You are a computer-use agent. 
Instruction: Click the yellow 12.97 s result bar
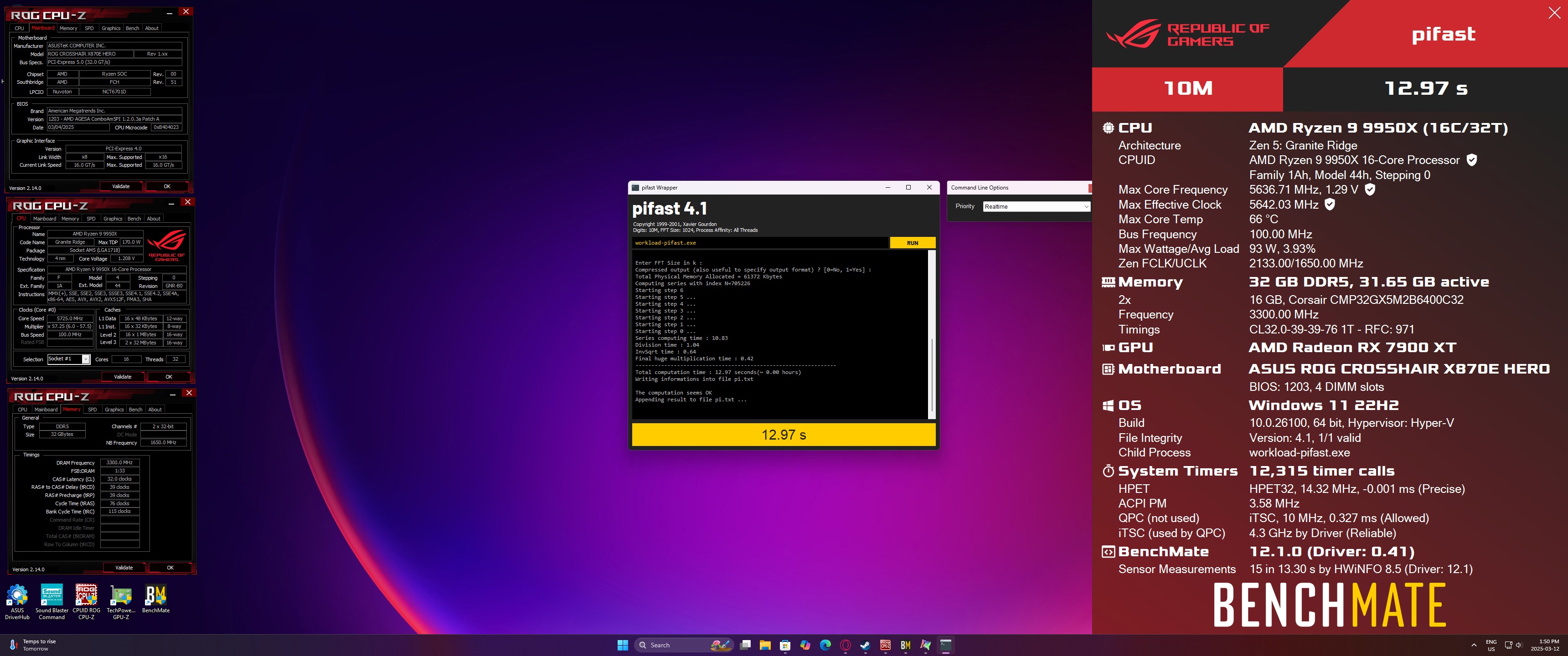click(784, 435)
